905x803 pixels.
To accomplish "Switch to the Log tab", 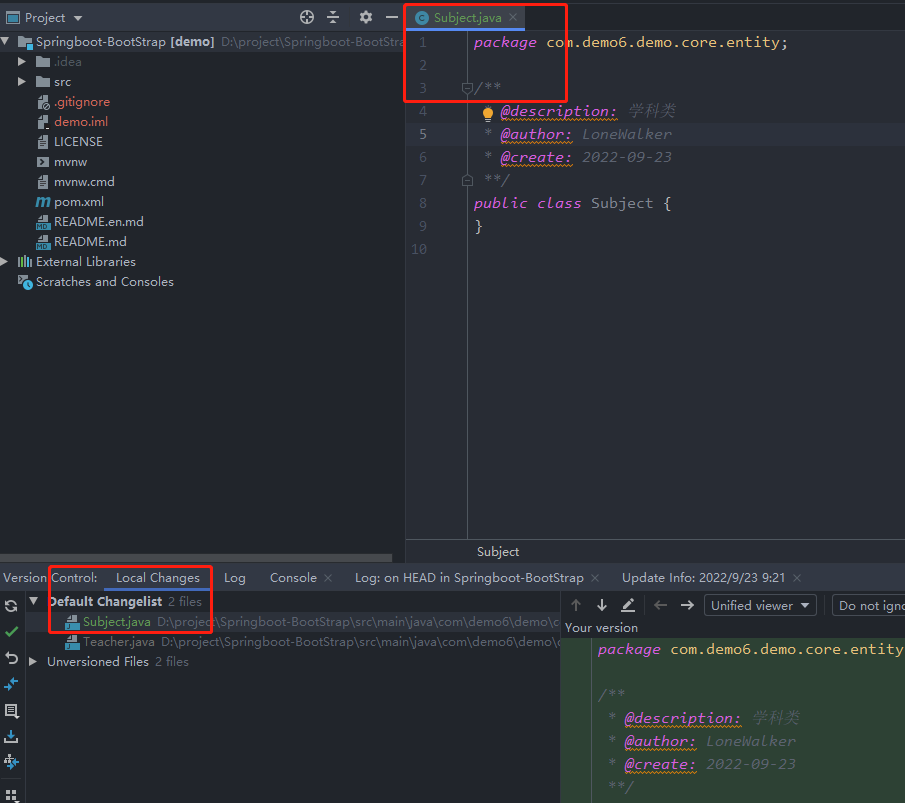I will pos(234,577).
